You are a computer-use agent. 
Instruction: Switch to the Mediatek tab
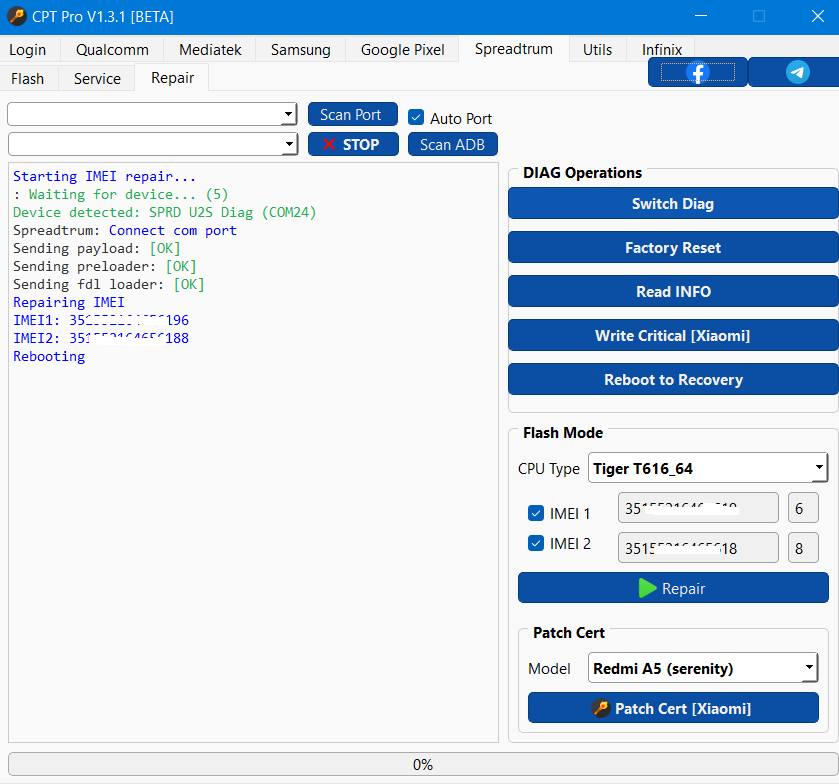click(210, 50)
